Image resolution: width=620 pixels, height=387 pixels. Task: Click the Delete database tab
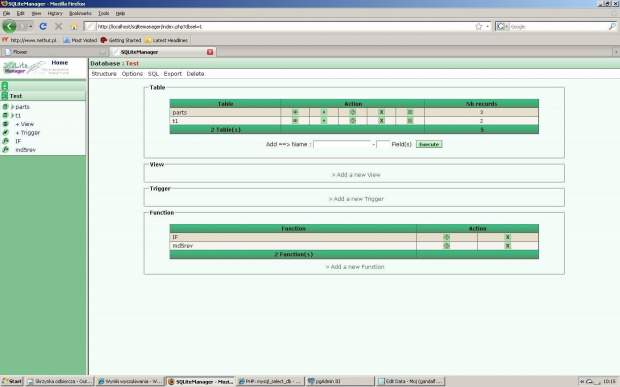[x=195, y=74]
